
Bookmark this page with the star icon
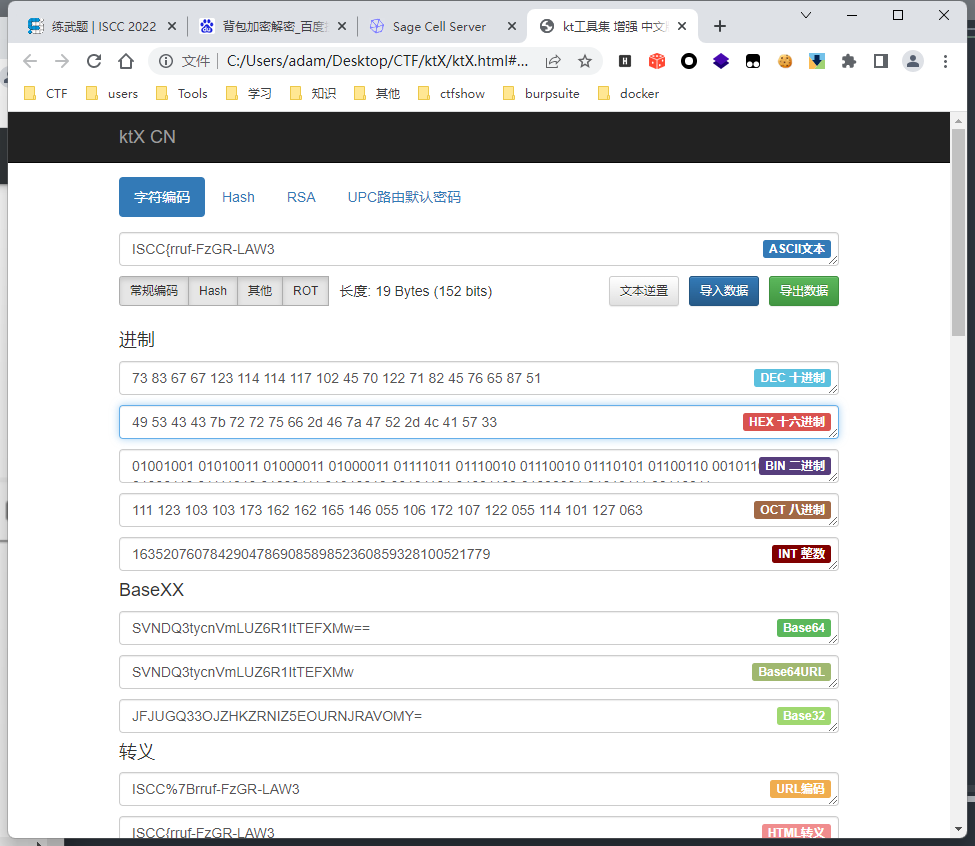tap(585, 61)
